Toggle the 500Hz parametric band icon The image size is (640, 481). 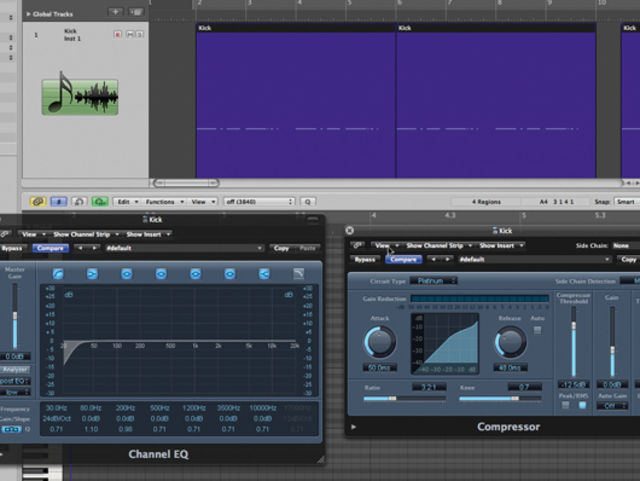coord(161,274)
